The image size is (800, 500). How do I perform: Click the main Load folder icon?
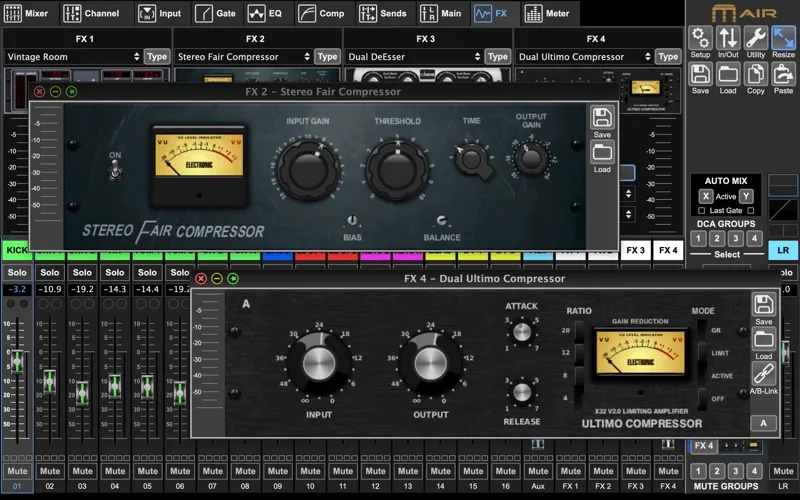click(728, 74)
